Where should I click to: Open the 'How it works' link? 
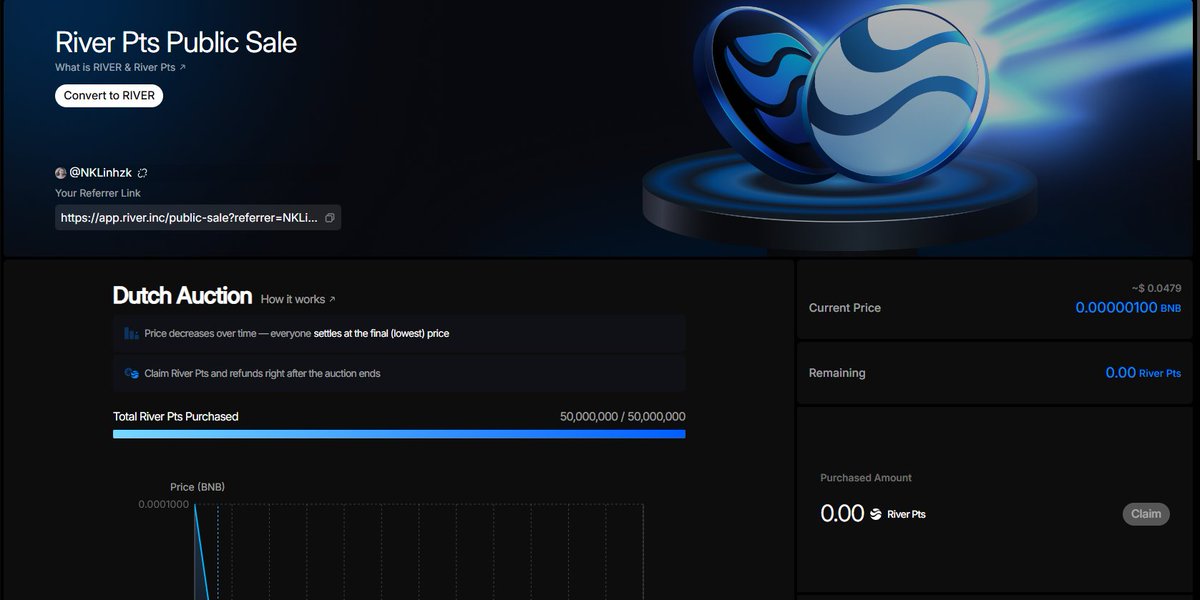pyautogui.click(x=298, y=299)
